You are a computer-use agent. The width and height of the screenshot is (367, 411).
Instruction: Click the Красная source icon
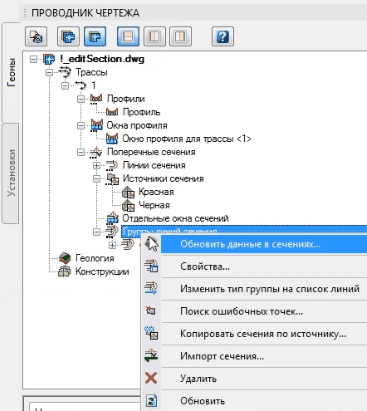click(129, 192)
